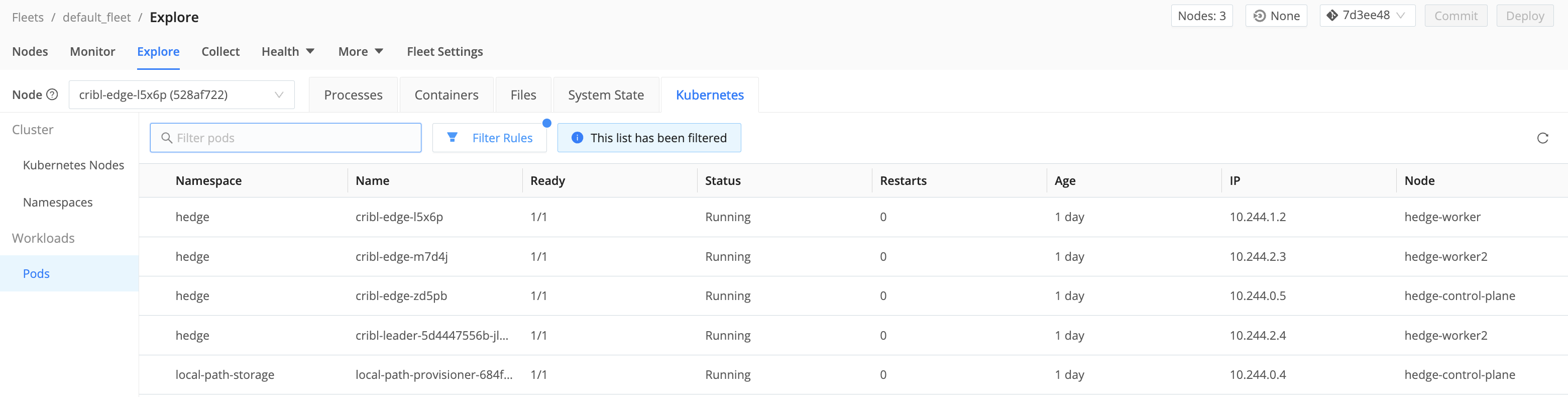Click the search magnifier icon
This screenshot has height=397, width=1568.
pyautogui.click(x=166, y=138)
